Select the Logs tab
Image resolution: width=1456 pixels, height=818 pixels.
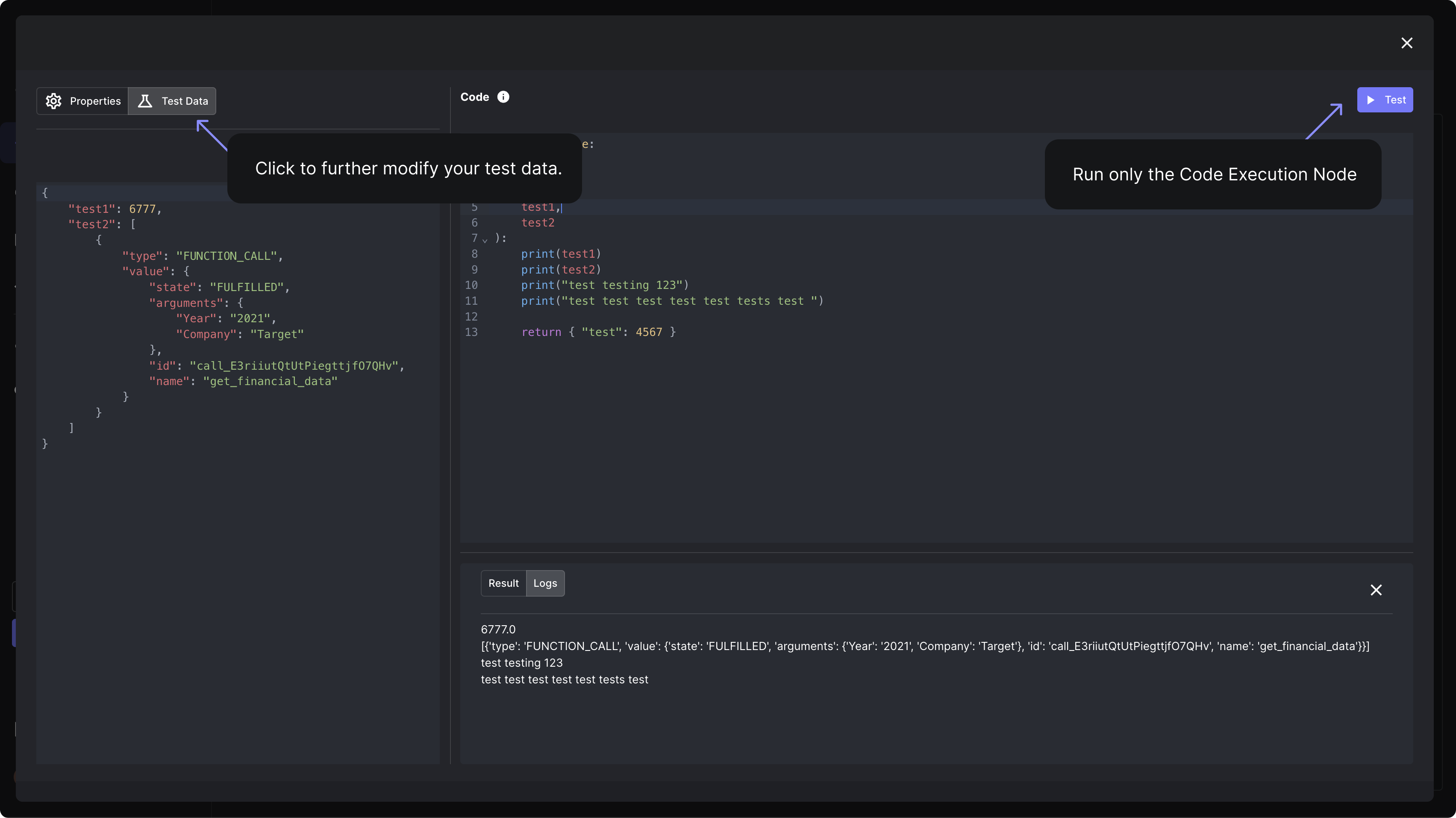[x=545, y=583]
